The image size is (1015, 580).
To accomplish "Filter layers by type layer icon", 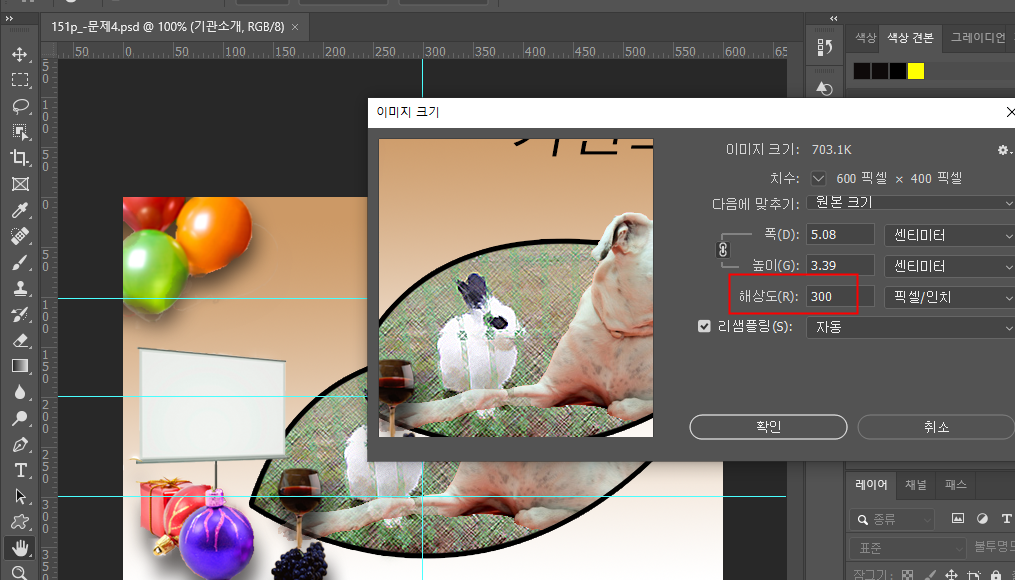I will click(1007, 518).
